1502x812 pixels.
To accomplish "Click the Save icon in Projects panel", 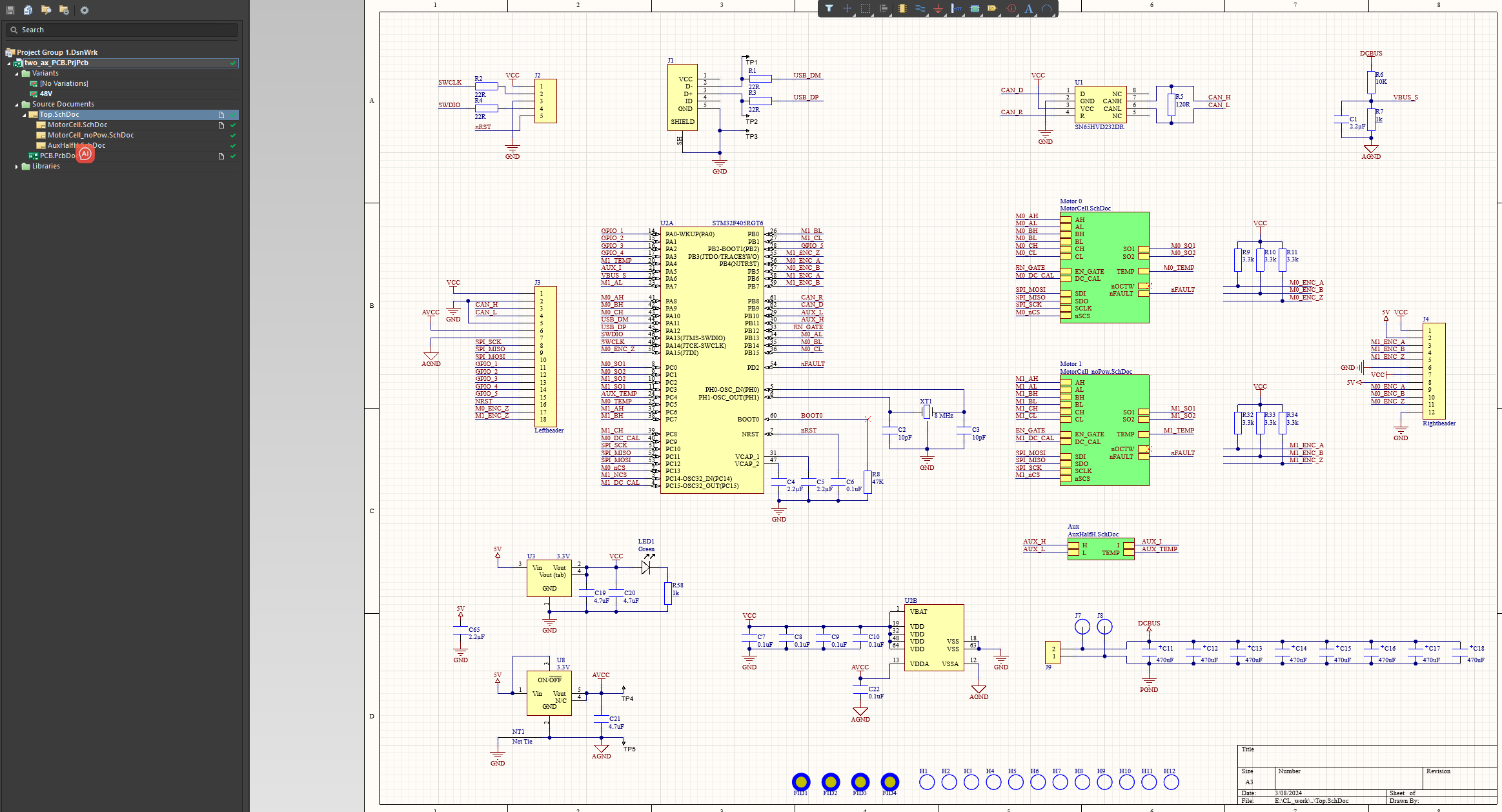I will click(10, 10).
